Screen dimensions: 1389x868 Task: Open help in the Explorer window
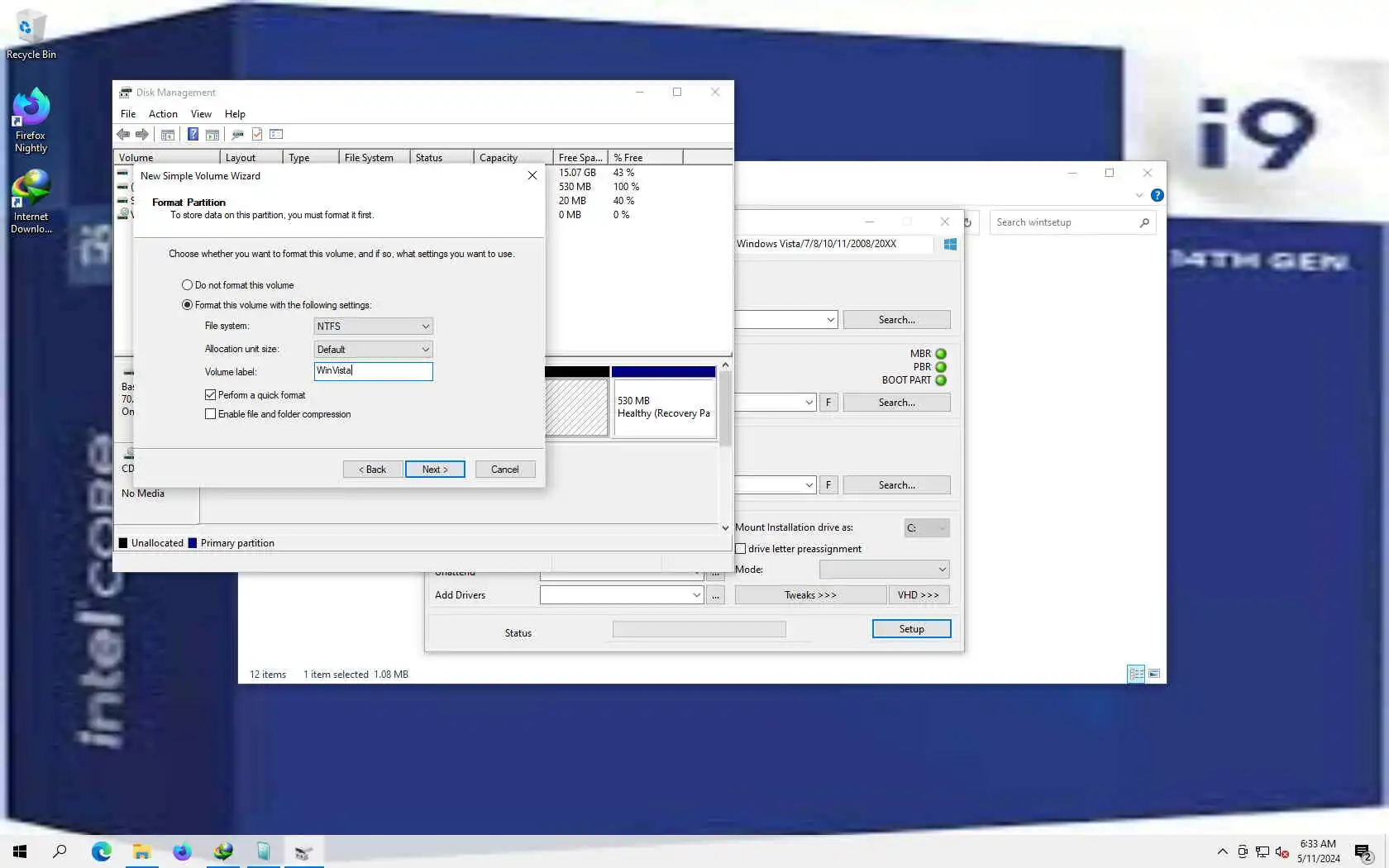coord(1157,195)
